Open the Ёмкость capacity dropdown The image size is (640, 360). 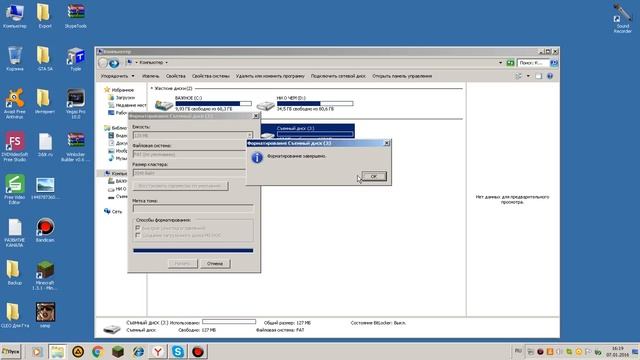point(193,135)
